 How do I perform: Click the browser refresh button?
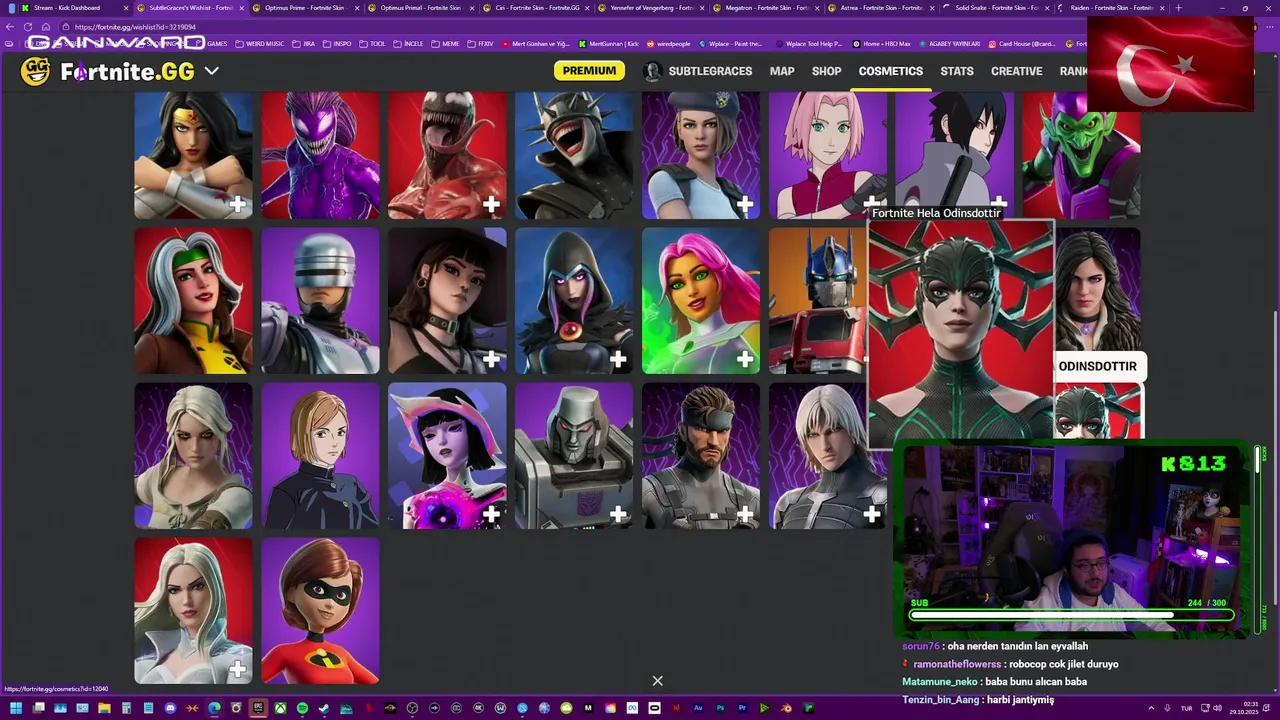tap(28, 27)
